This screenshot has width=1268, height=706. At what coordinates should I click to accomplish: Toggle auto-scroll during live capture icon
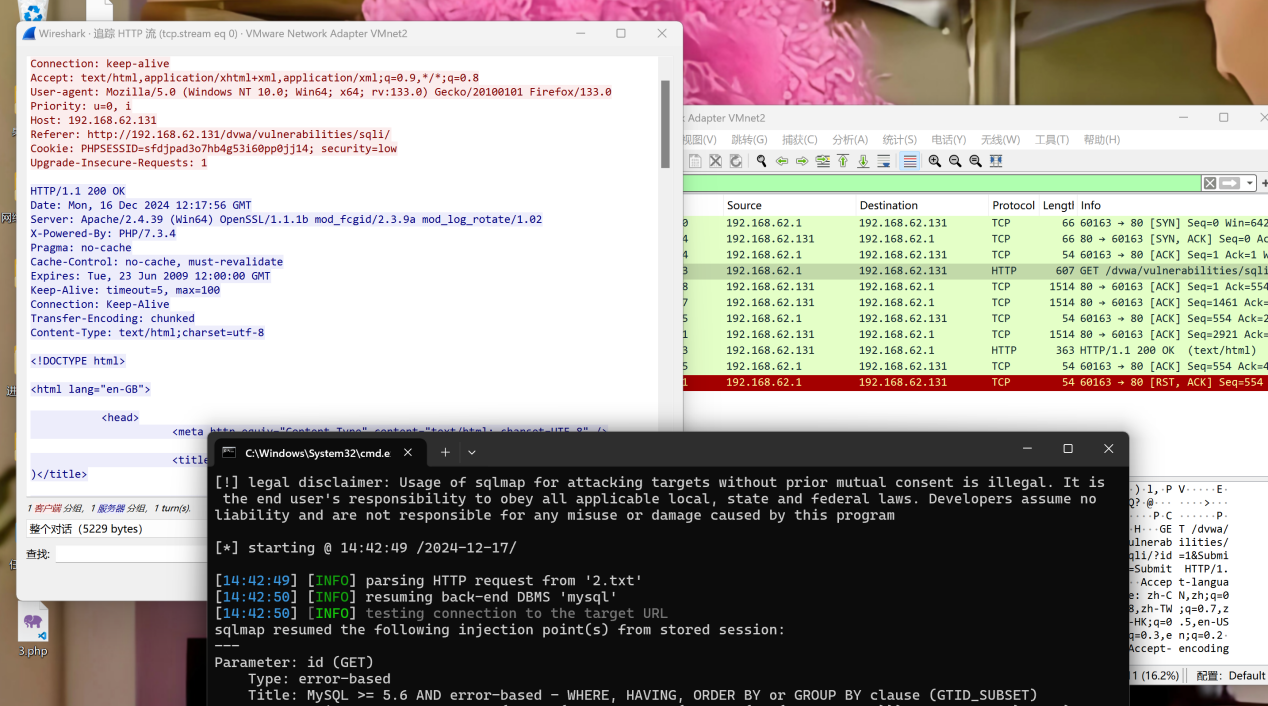[x=883, y=161]
